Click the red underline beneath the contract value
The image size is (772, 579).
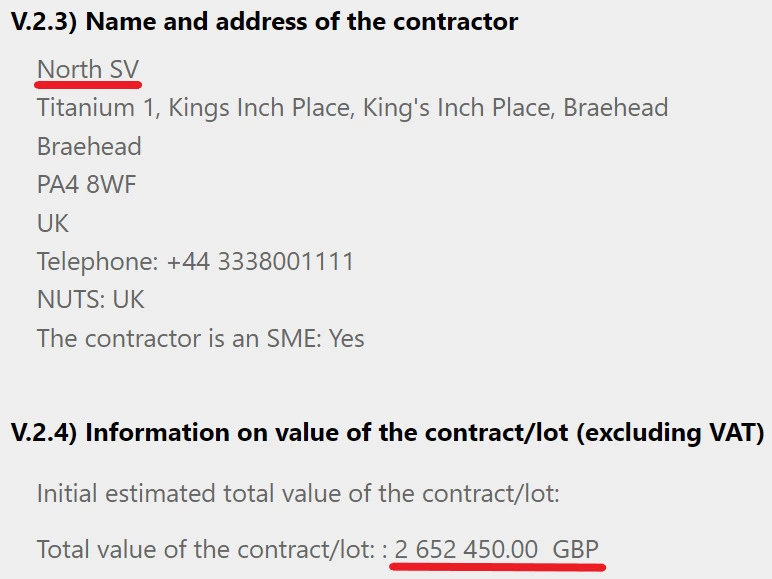click(x=497, y=567)
